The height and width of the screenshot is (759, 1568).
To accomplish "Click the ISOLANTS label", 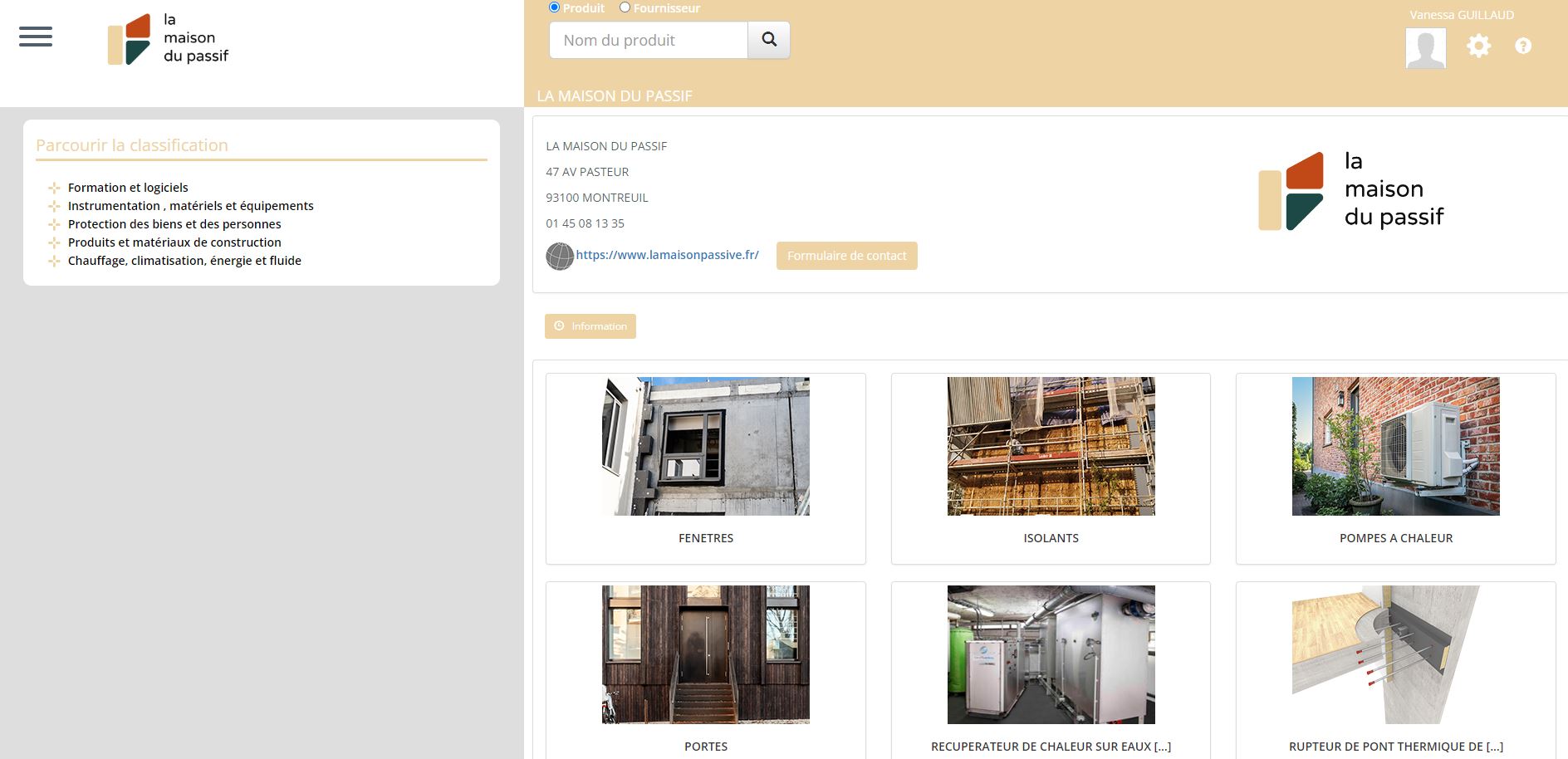I will click(1051, 538).
